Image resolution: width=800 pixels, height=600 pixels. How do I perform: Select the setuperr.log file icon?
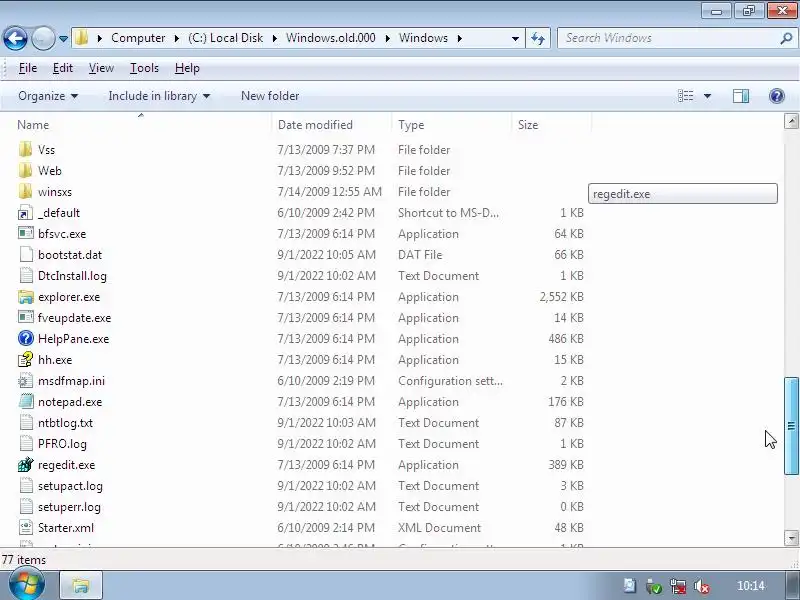click(26, 507)
